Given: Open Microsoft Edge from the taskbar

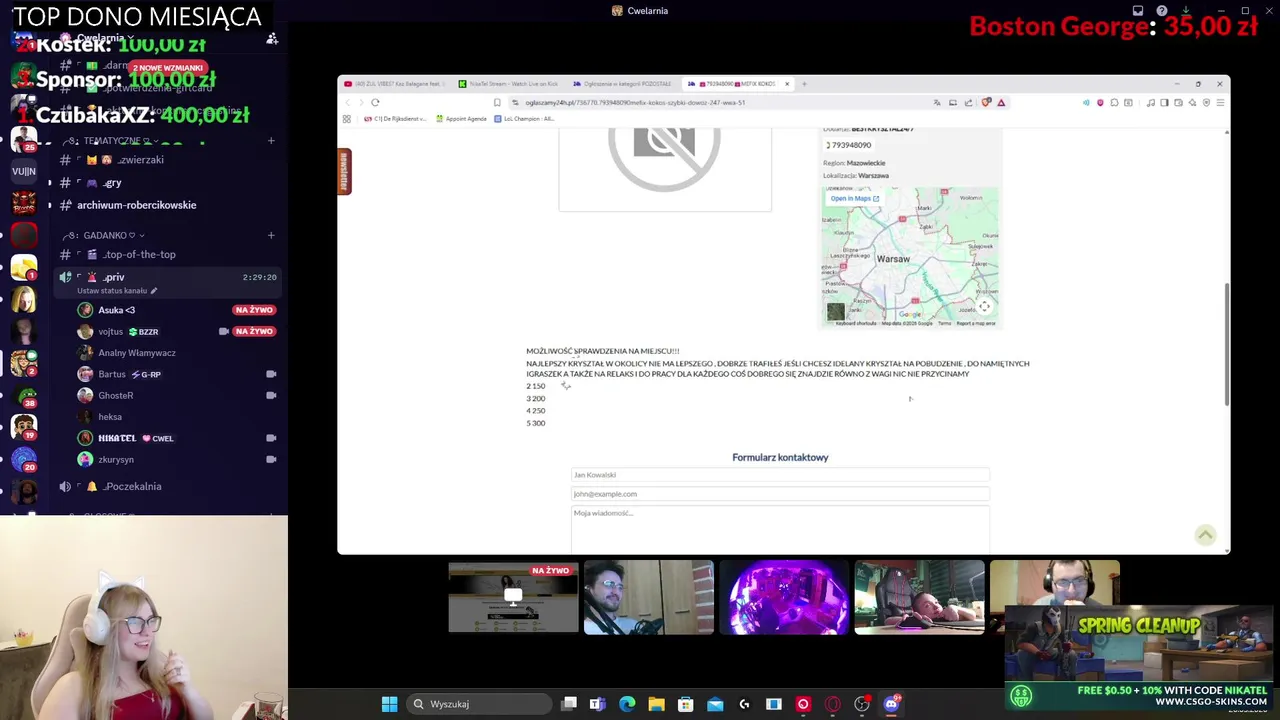Looking at the screenshot, I should 627,704.
